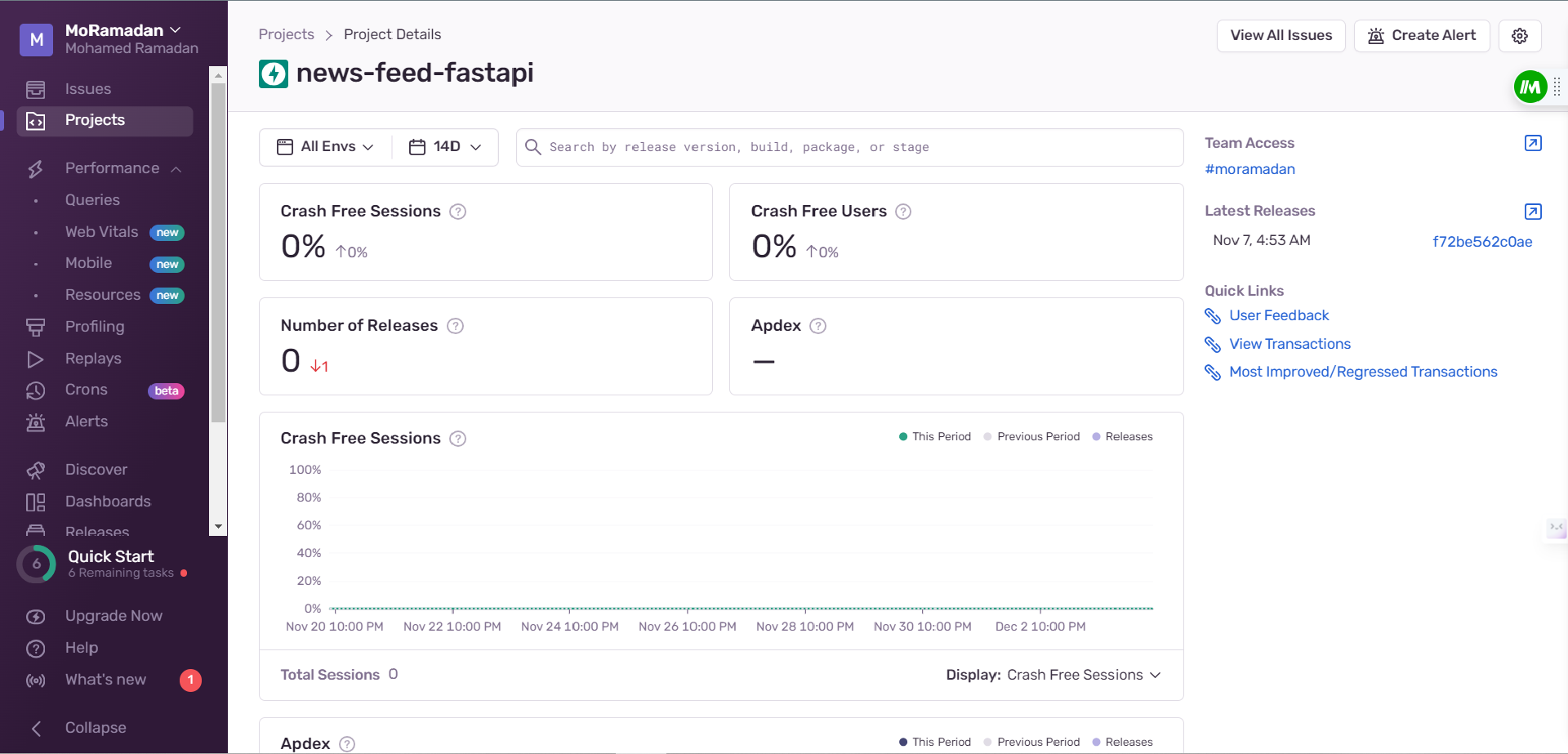Open Latest Releases external link icon
Screen dimensions: 1568x754
[1533, 212]
